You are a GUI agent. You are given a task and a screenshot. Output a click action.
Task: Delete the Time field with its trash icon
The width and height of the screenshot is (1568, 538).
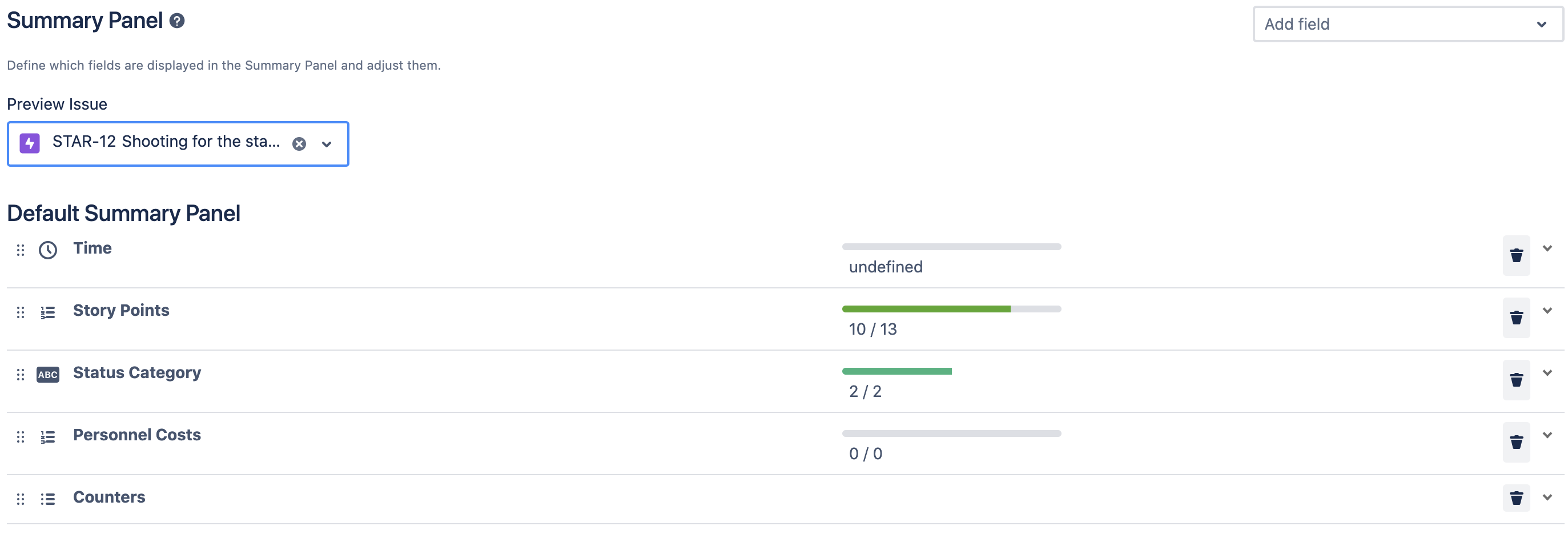1515,255
